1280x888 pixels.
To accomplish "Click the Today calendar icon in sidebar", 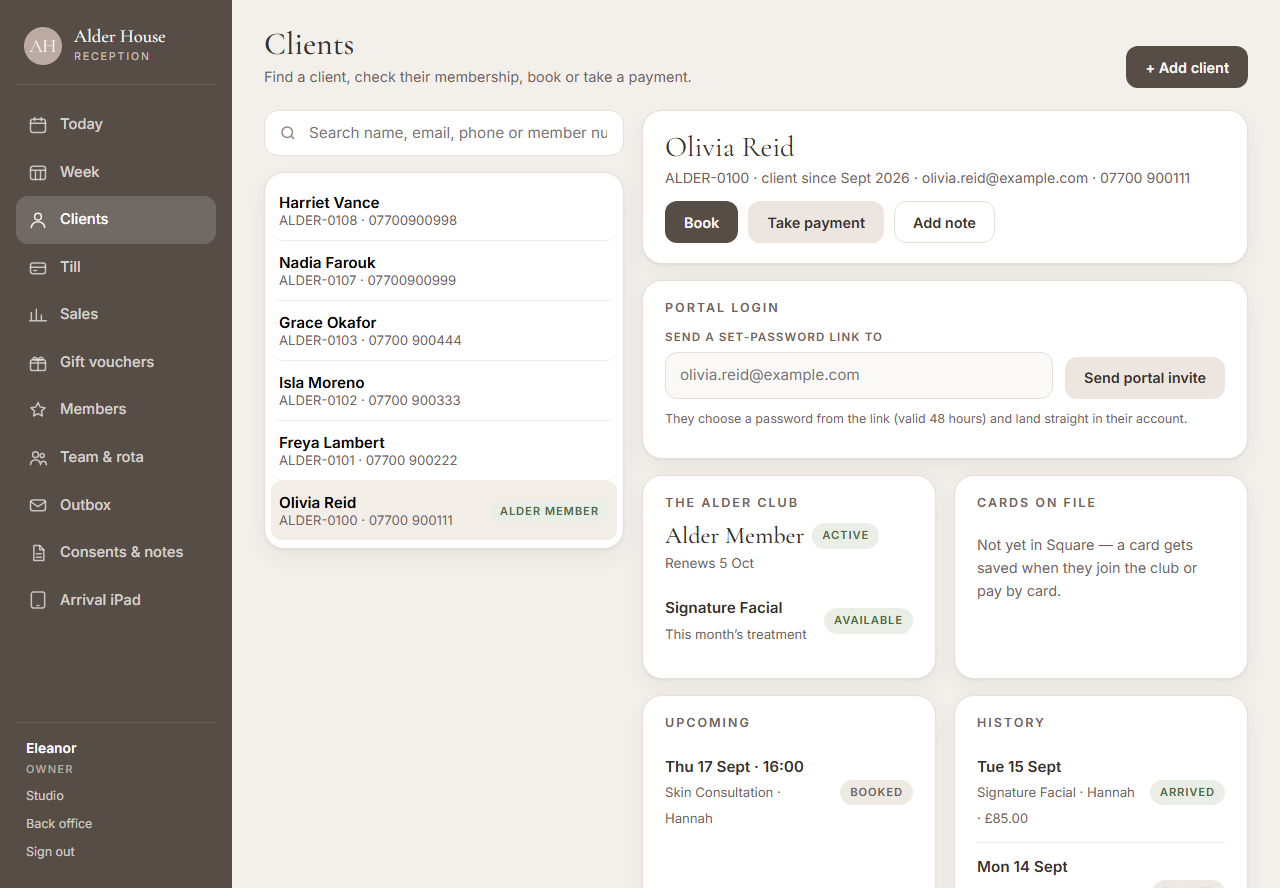I will (38, 125).
